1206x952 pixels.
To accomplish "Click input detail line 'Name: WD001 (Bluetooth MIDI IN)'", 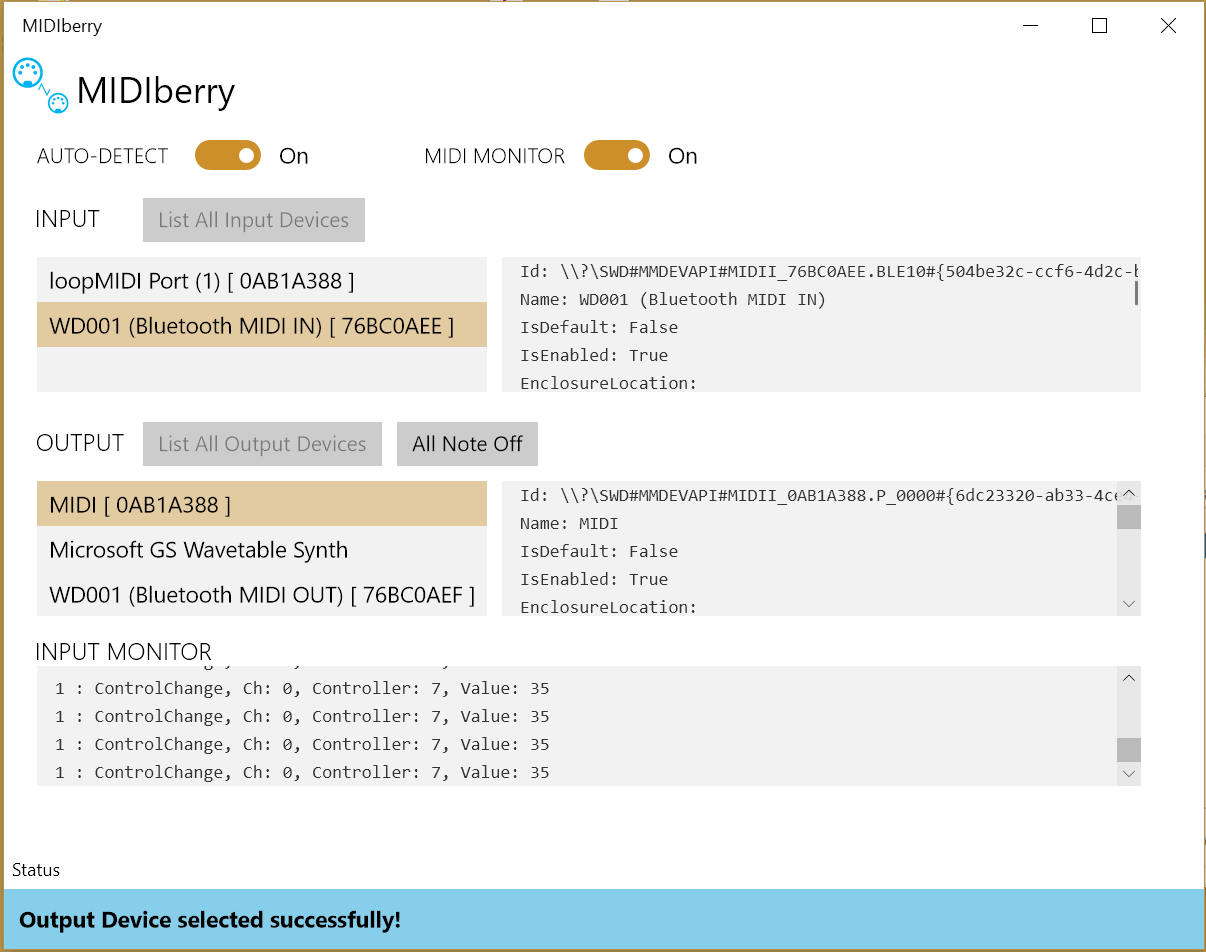I will pos(673,299).
